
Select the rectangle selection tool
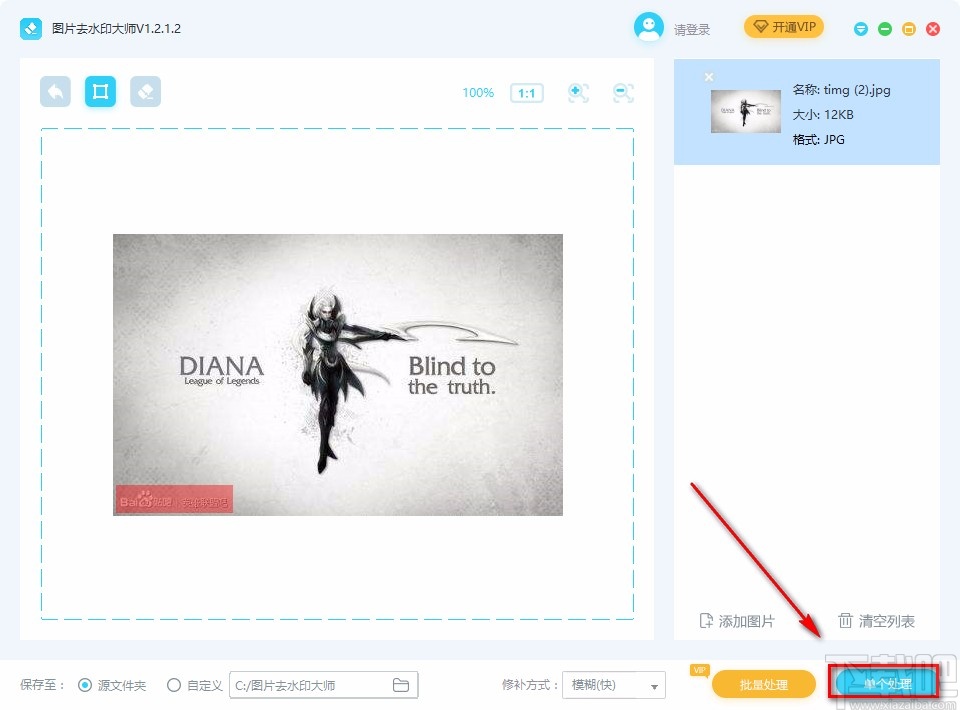click(x=100, y=92)
